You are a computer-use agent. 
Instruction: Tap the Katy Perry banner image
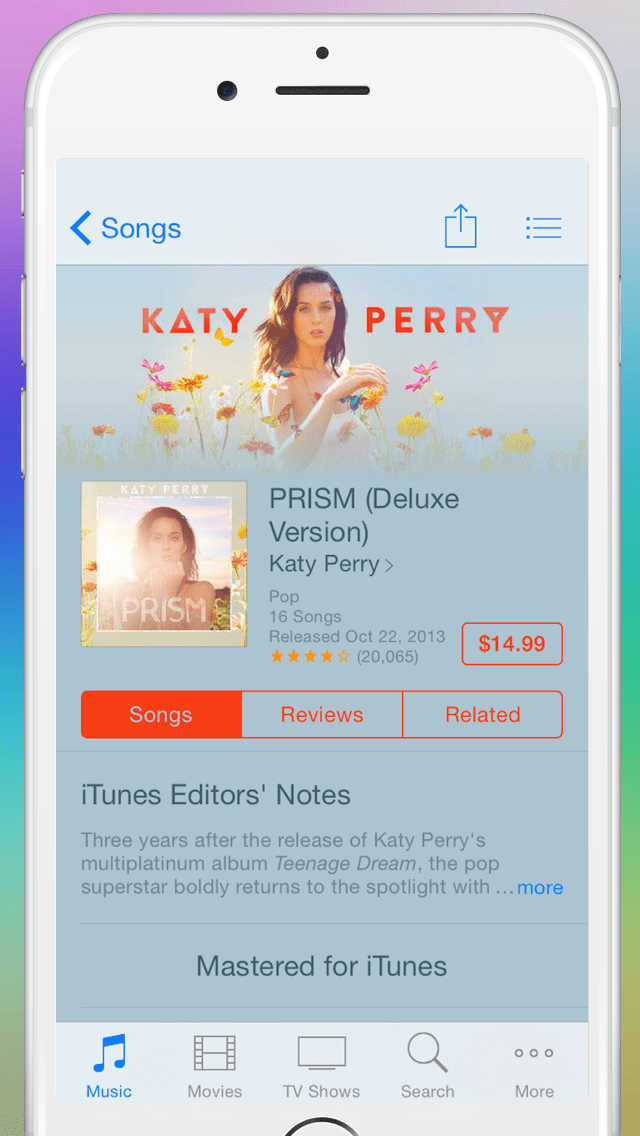coord(322,369)
